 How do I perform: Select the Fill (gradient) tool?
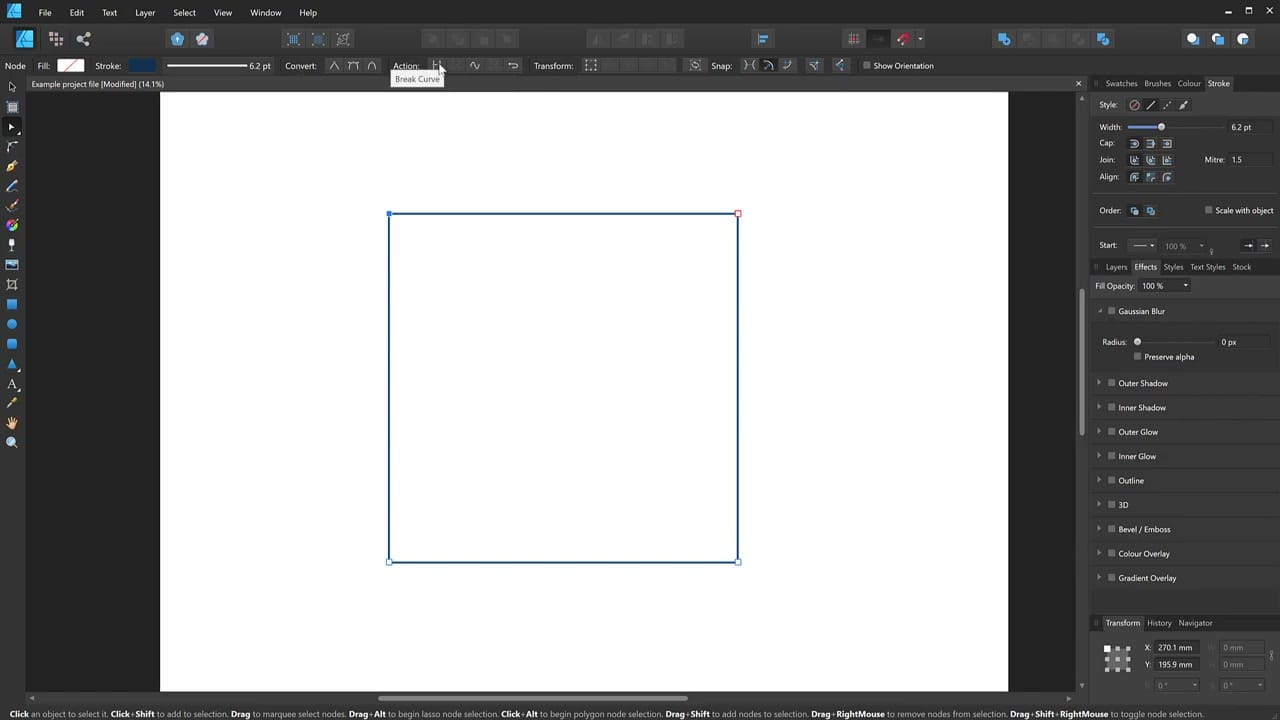coord(12,225)
